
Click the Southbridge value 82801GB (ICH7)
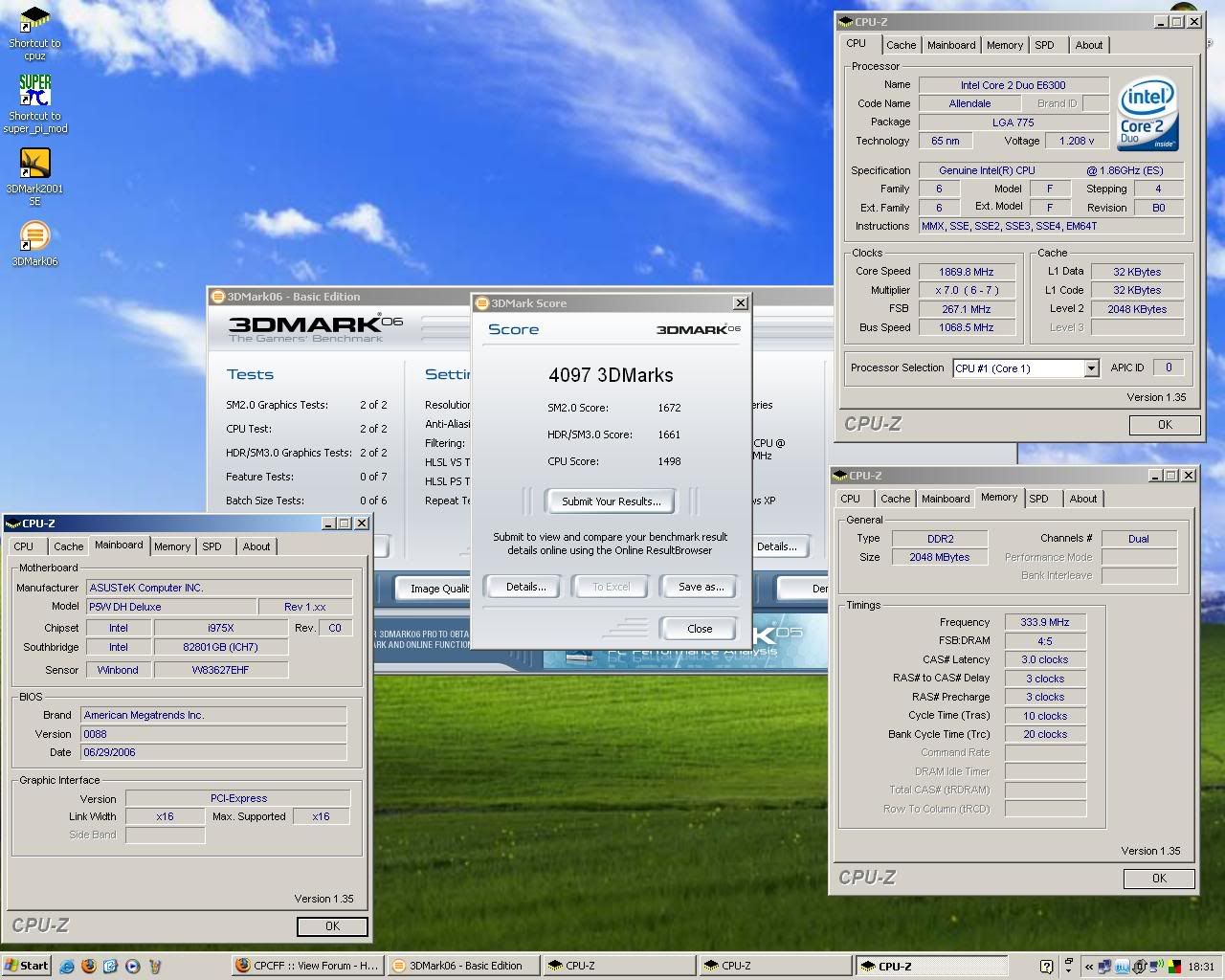pos(220,647)
